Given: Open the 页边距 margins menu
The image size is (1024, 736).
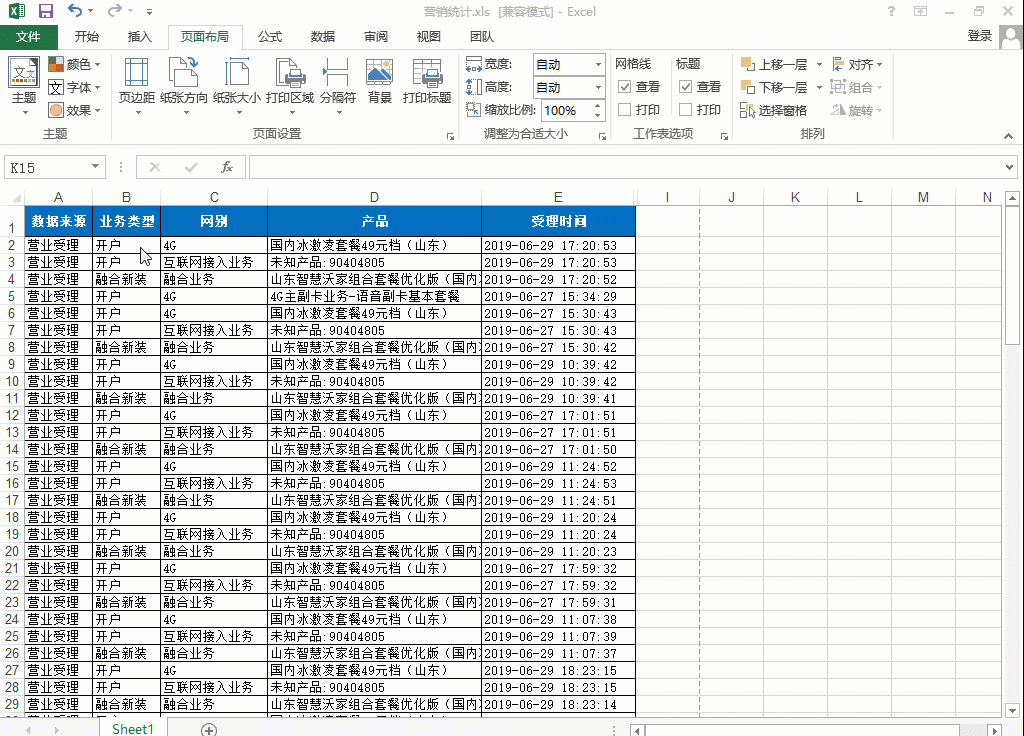Looking at the screenshot, I should (136, 86).
